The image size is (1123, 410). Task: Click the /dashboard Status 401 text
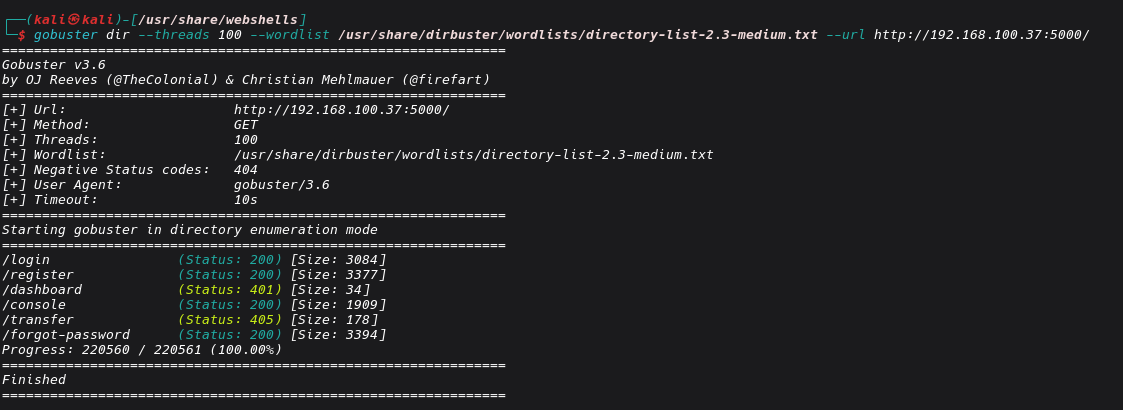[230, 290]
